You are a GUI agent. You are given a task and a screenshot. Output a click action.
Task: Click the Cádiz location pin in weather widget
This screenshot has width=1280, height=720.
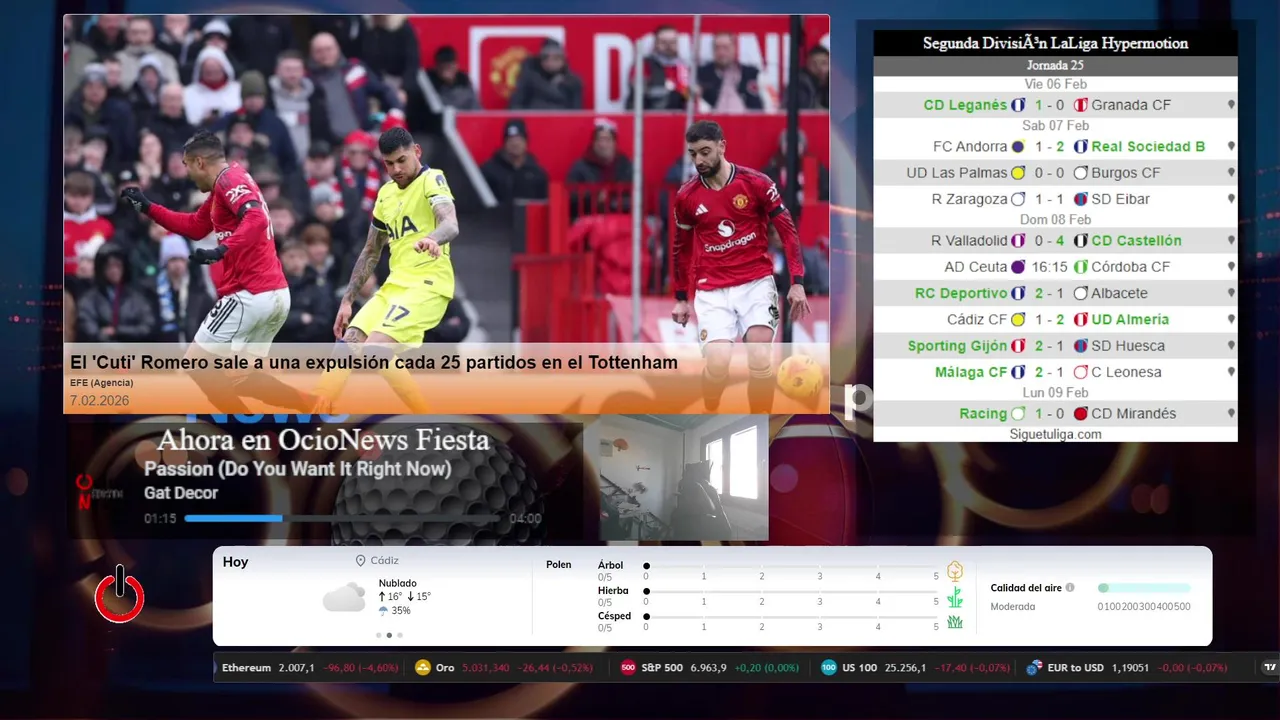pyautogui.click(x=361, y=561)
